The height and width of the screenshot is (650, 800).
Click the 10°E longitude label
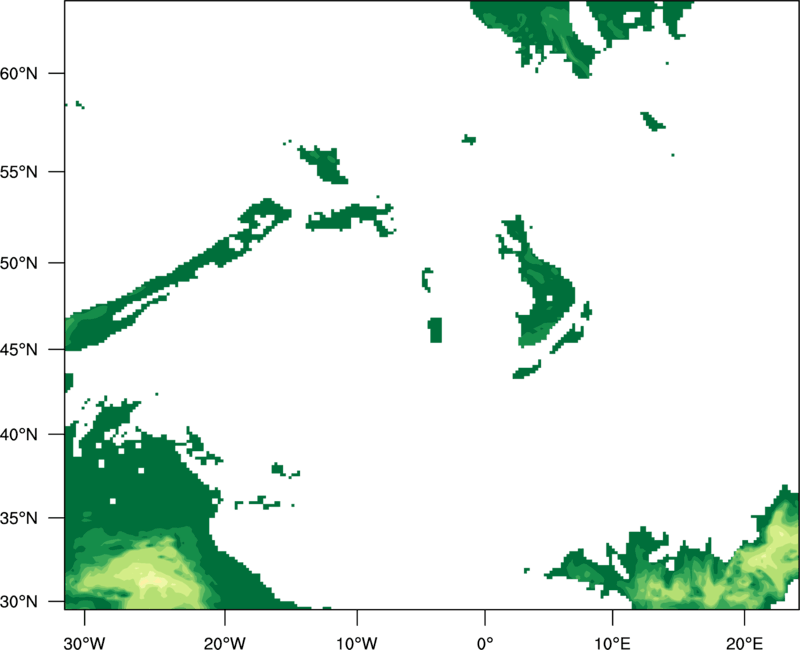pyautogui.click(x=612, y=643)
